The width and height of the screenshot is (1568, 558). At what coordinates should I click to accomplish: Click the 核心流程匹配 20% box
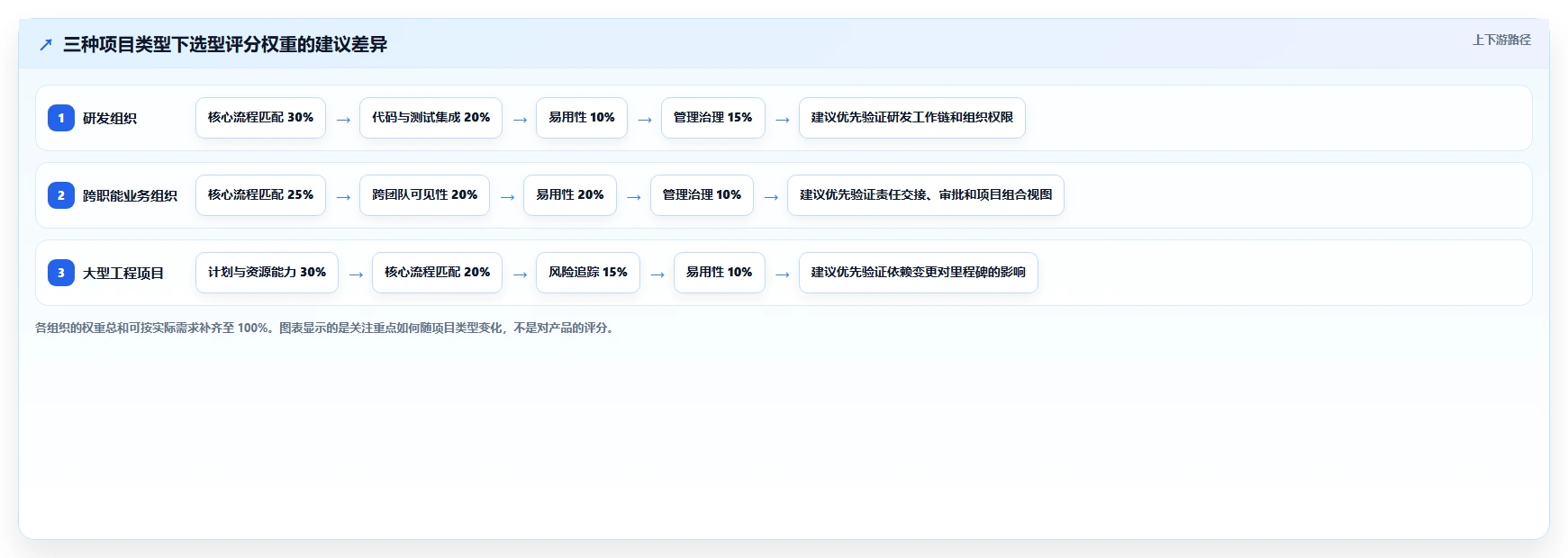coord(437,273)
